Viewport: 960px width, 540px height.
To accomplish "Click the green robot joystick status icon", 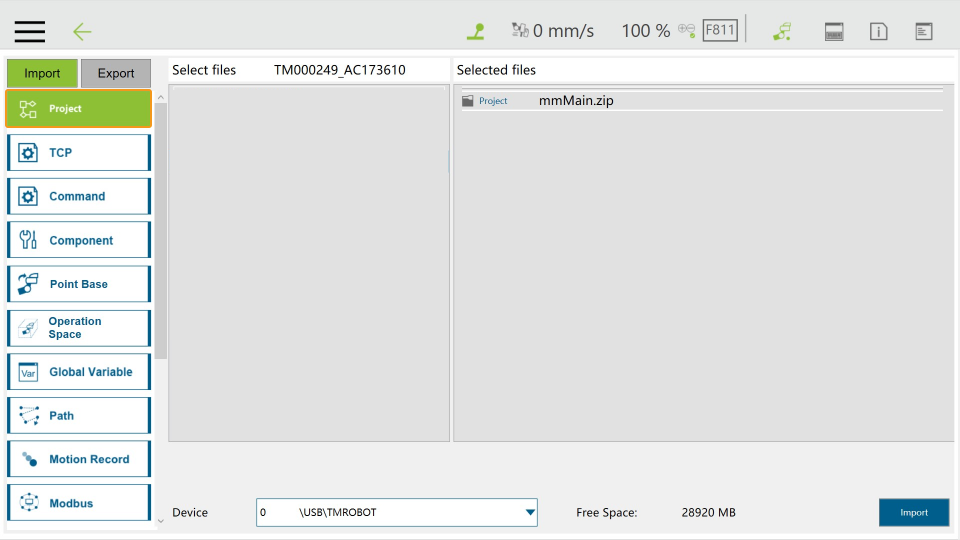I will (x=476, y=31).
